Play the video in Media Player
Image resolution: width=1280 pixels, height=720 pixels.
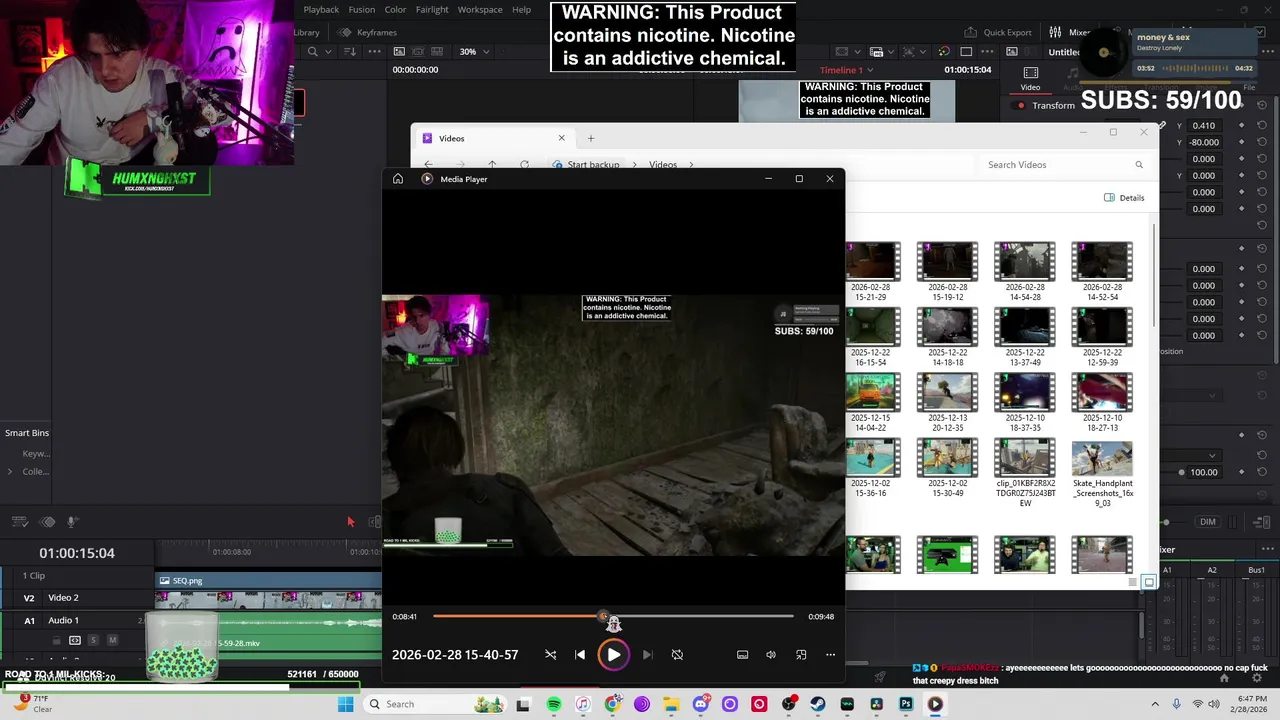613,655
